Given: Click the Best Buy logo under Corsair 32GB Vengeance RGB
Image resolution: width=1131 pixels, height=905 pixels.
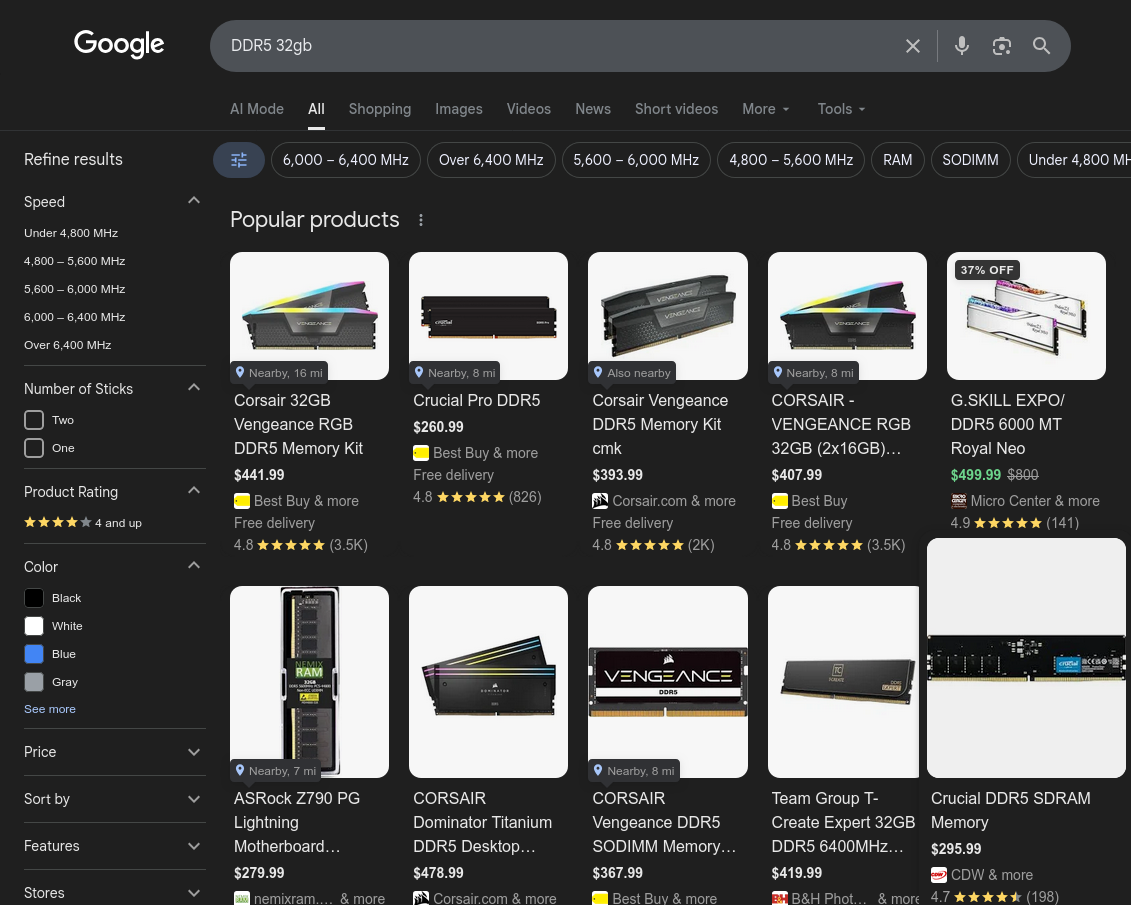Looking at the screenshot, I should coord(242,500).
